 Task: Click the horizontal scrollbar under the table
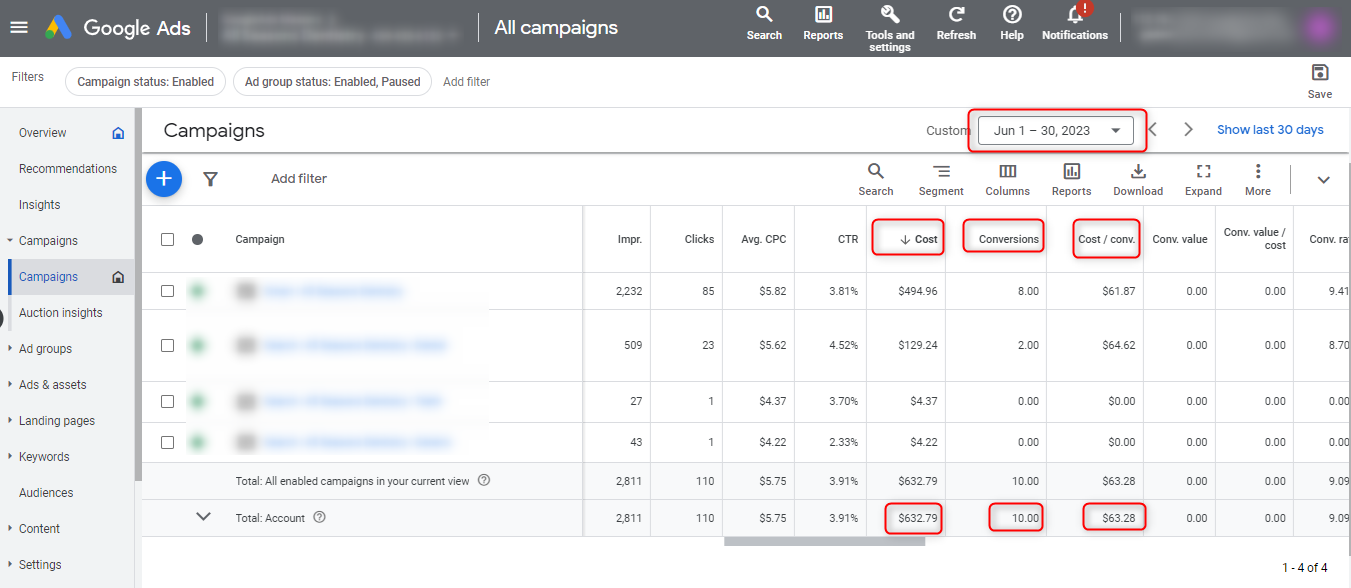(824, 542)
